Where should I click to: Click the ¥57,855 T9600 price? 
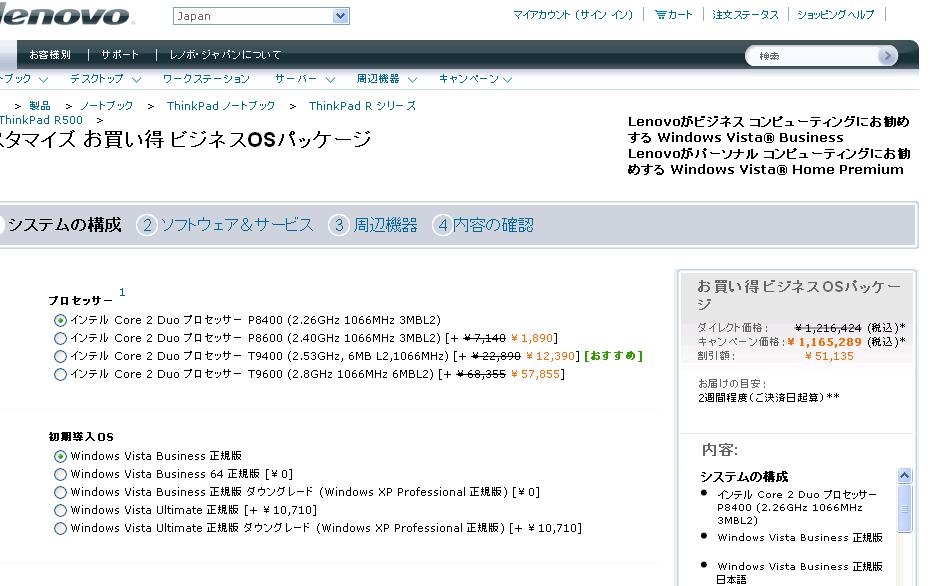(x=535, y=374)
